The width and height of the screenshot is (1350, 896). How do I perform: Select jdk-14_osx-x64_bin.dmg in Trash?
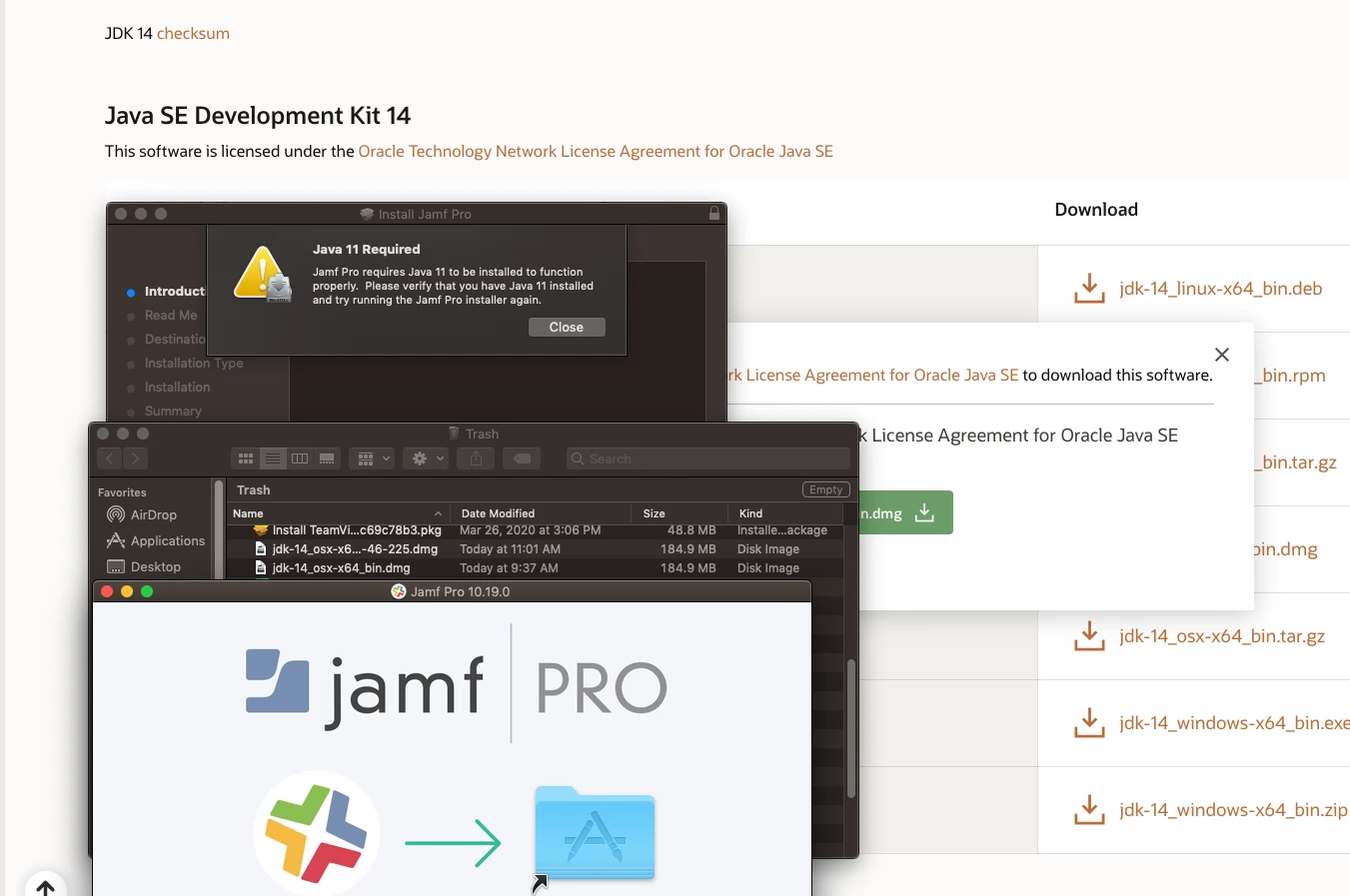(x=535, y=567)
